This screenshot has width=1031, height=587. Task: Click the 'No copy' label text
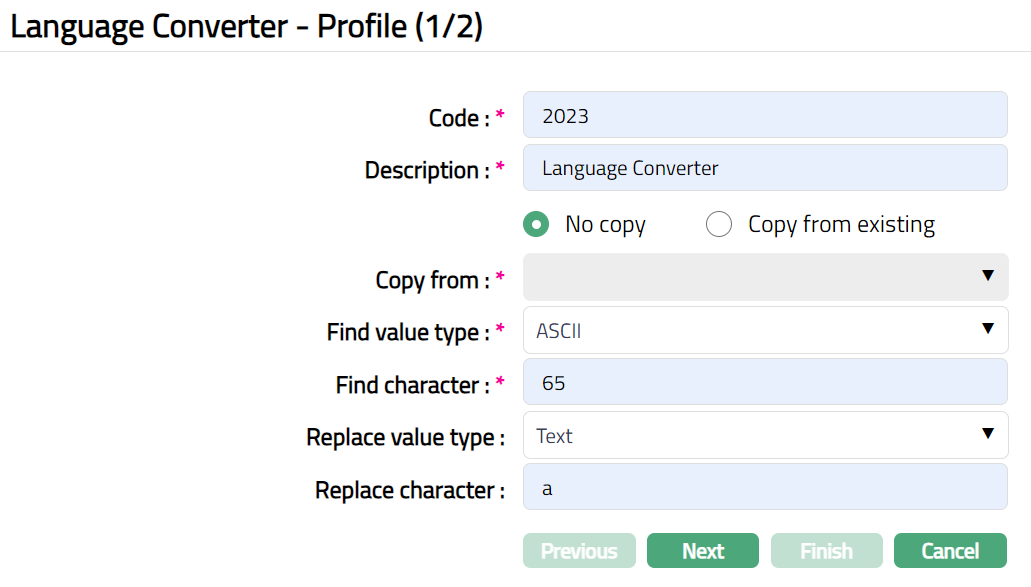tap(605, 225)
